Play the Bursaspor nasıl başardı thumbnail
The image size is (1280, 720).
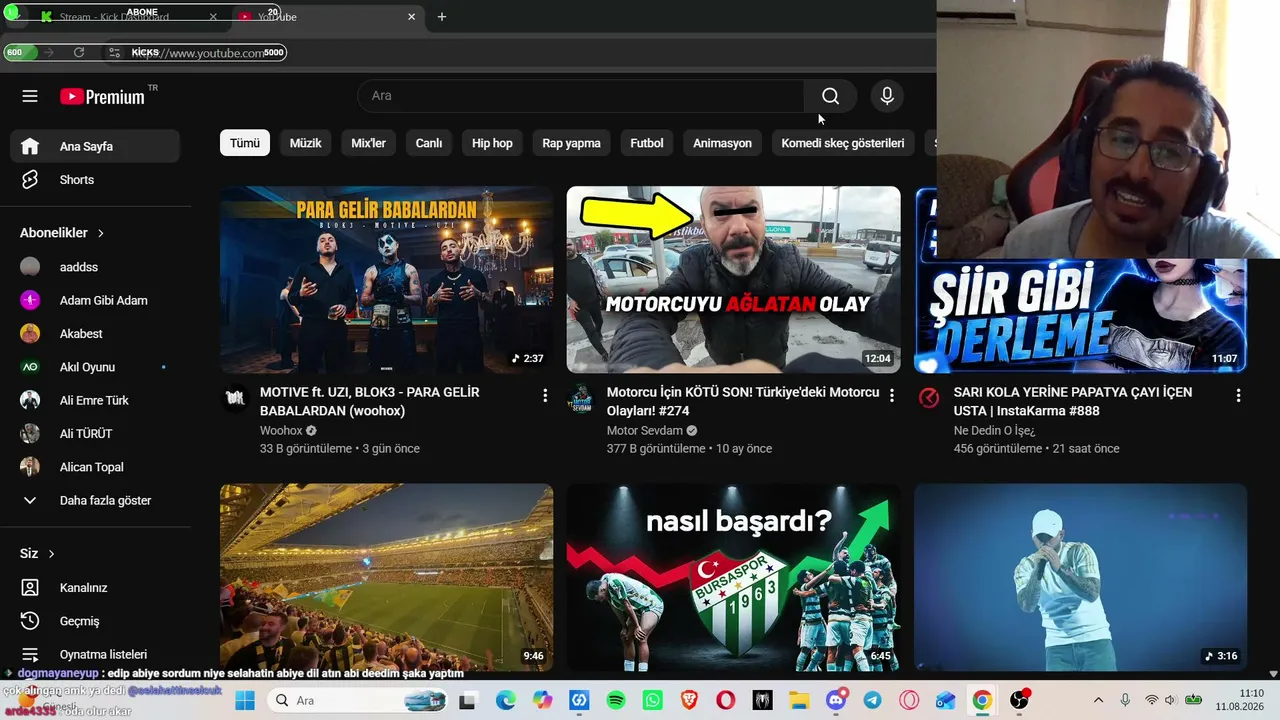(x=734, y=577)
